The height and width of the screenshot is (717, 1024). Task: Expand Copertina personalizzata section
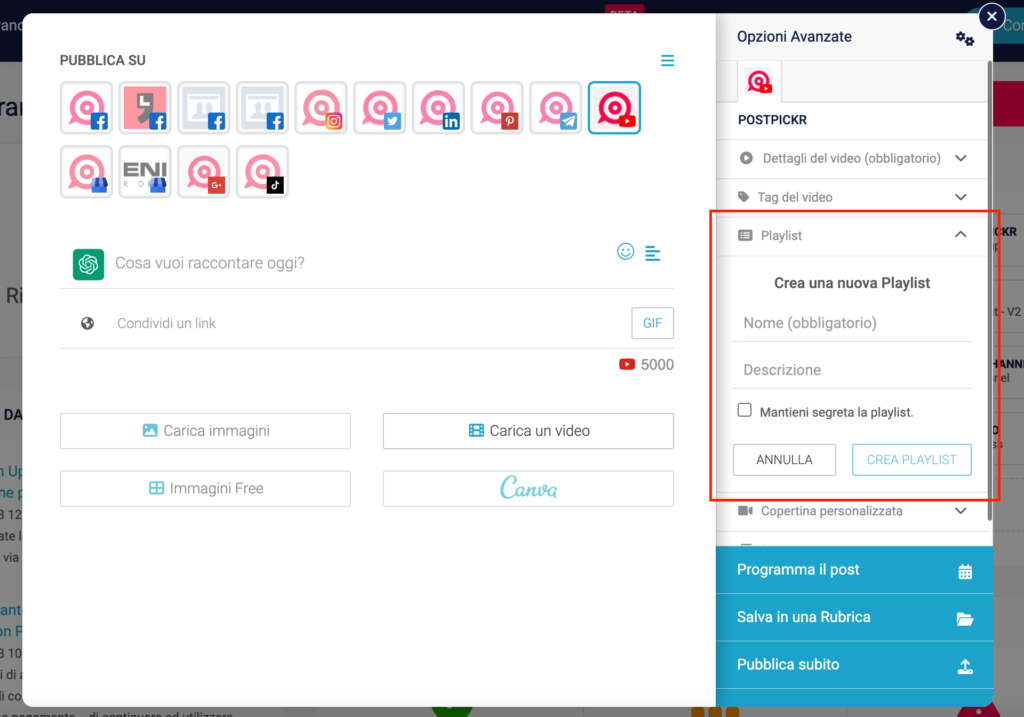point(852,511)
